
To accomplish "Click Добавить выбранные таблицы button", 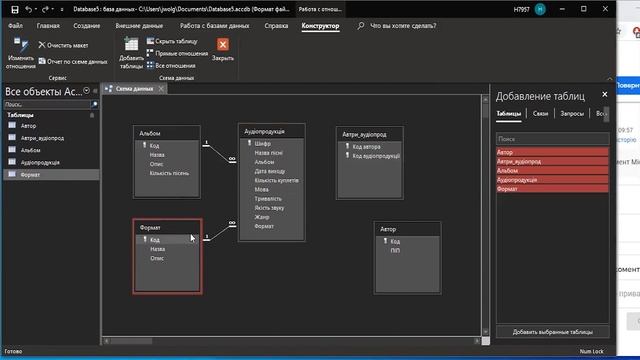I will coord(552,332).
